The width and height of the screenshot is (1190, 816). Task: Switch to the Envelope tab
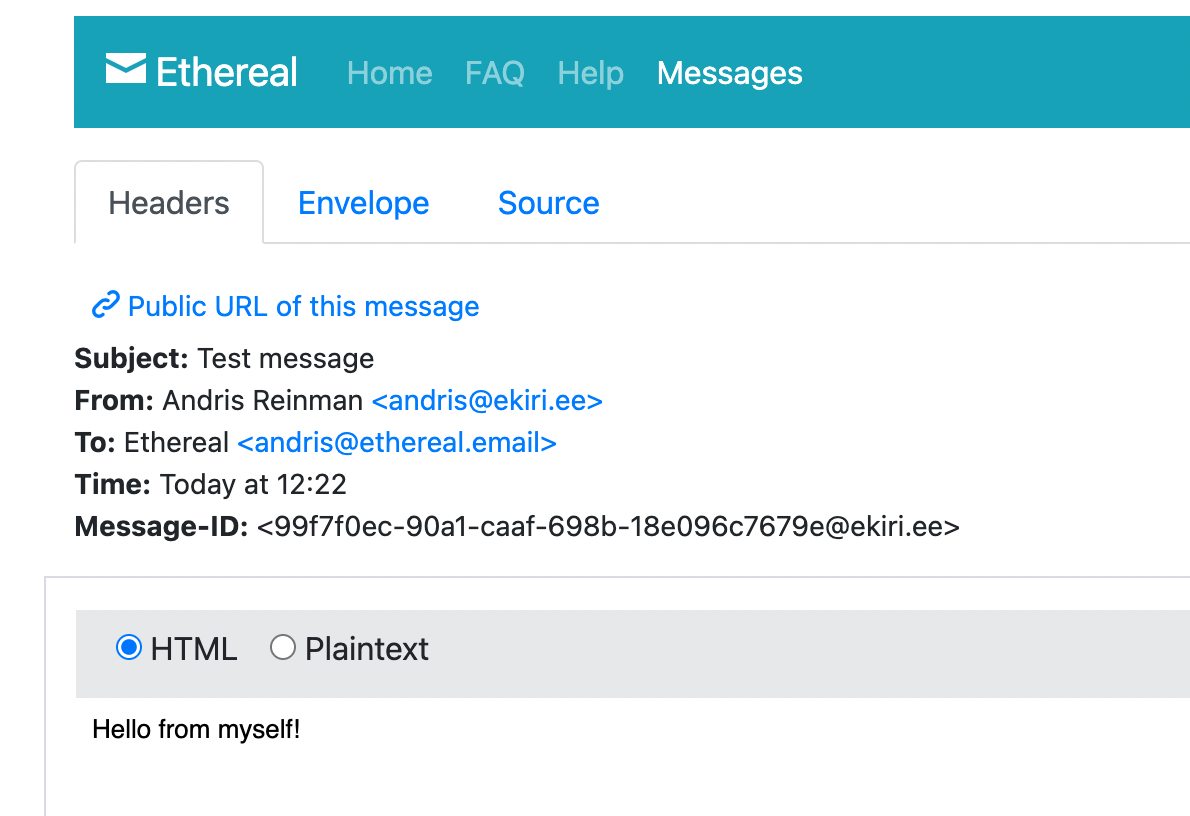[363, 203]
